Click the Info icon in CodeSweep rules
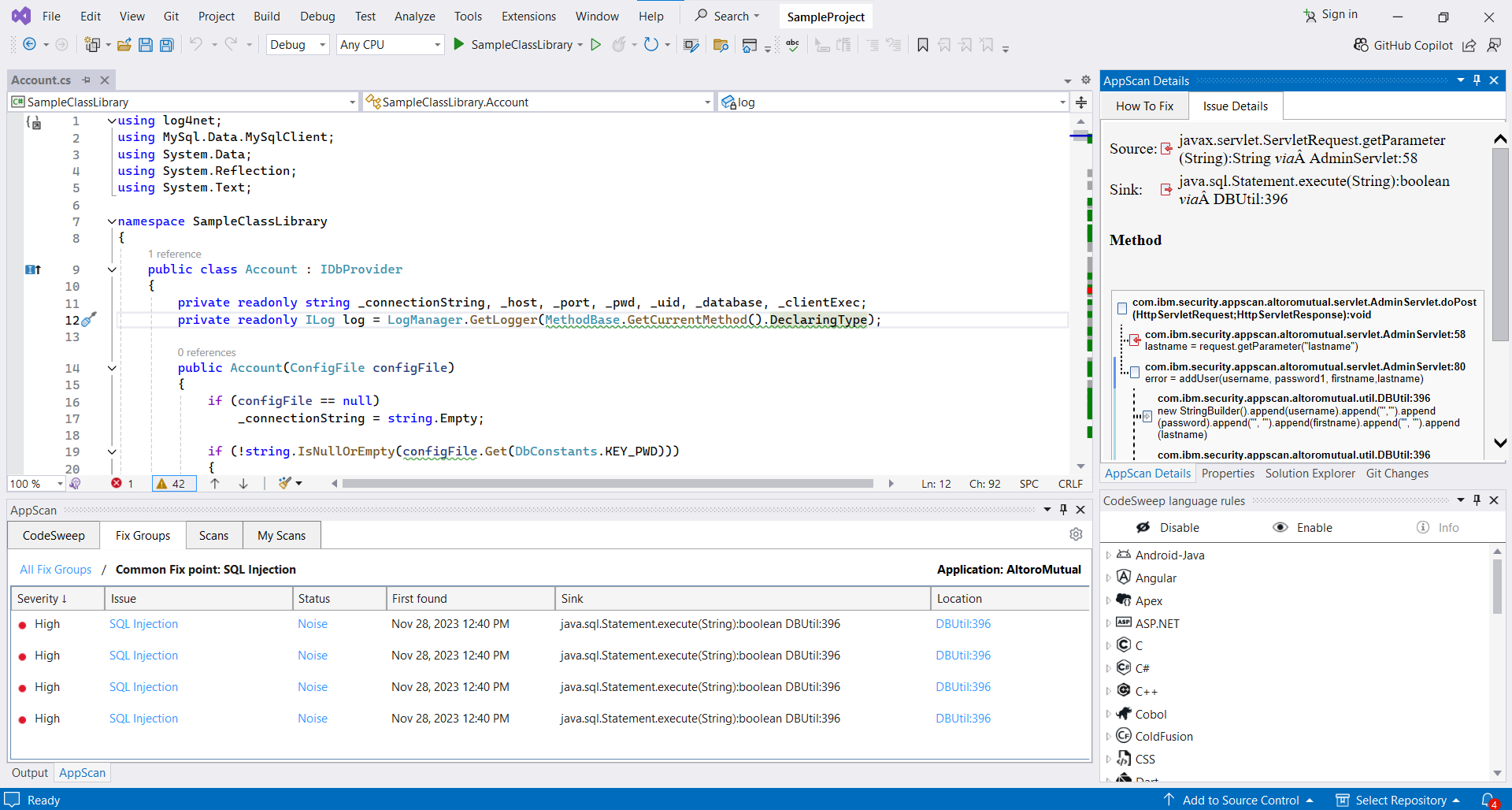The height and width of the screenshot is (810, 1512). [1422, 527]
